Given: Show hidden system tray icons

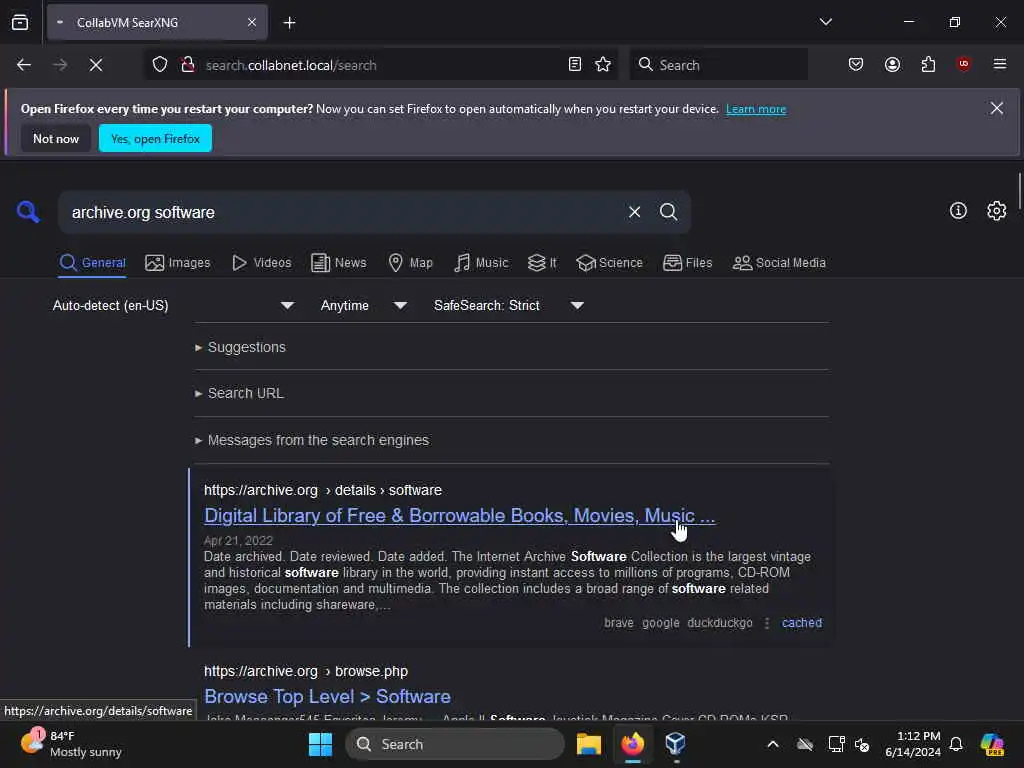Looking at the screenshot, I should (x=773, y=744).
